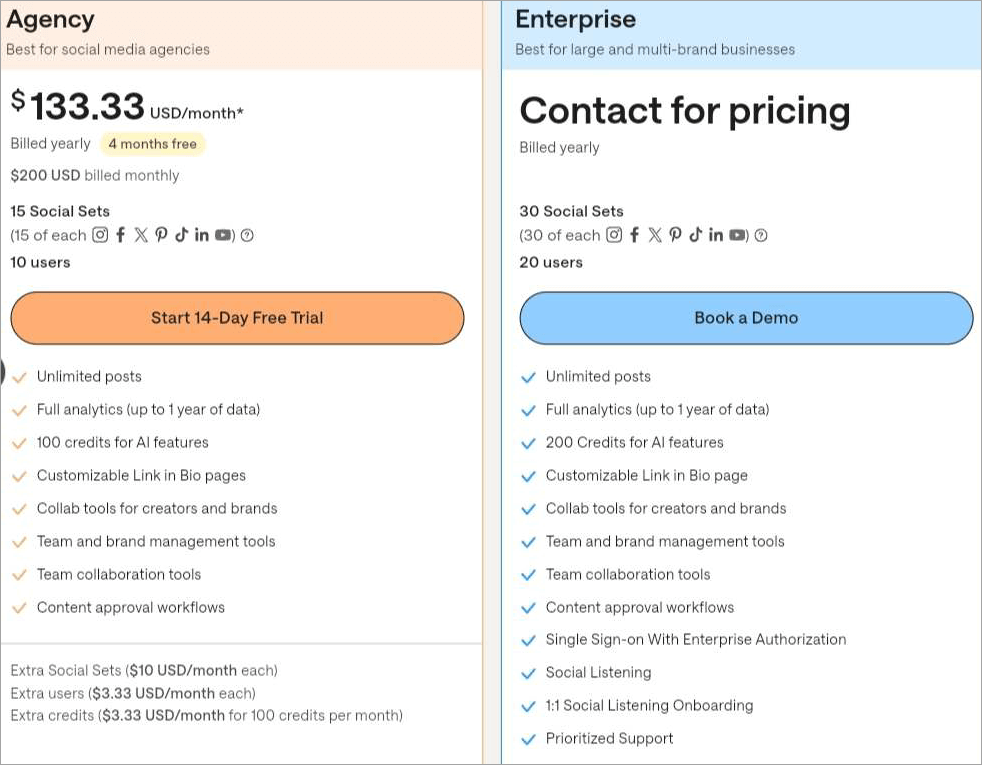The height and width of the screenshot is (765, 982).
Task: Click the Facebook icon in Agency plan
Action: tap(121, 235)
